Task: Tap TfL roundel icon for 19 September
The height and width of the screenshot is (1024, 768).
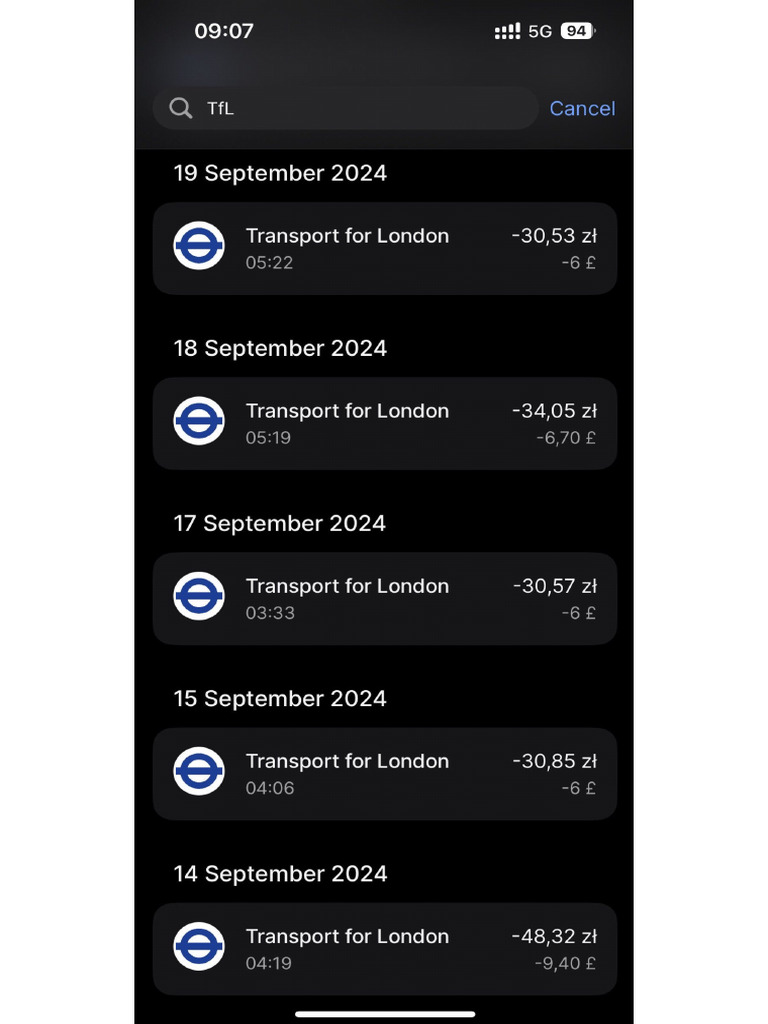Action: point(199,246)
